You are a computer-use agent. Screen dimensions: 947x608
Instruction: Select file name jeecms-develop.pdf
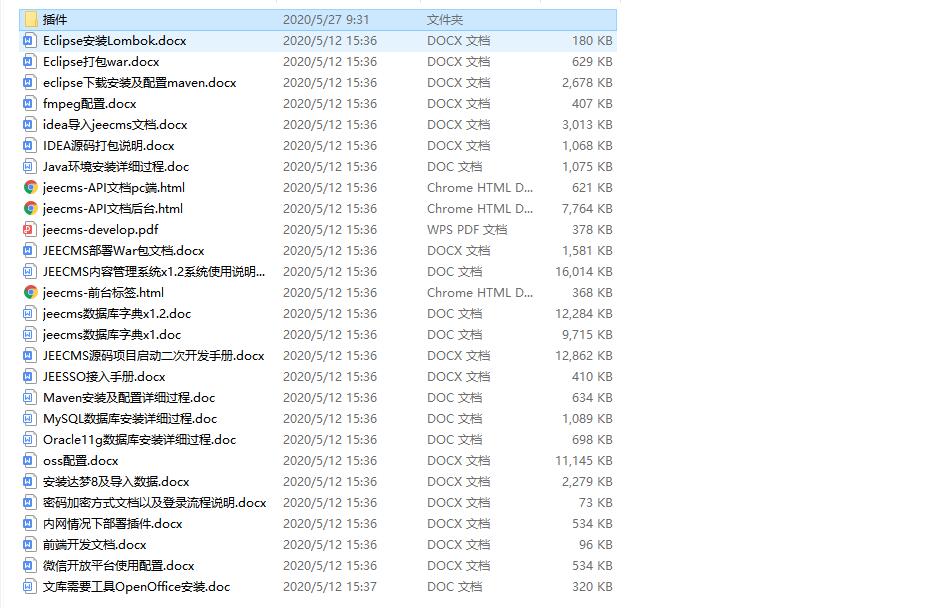coord(100,230)
